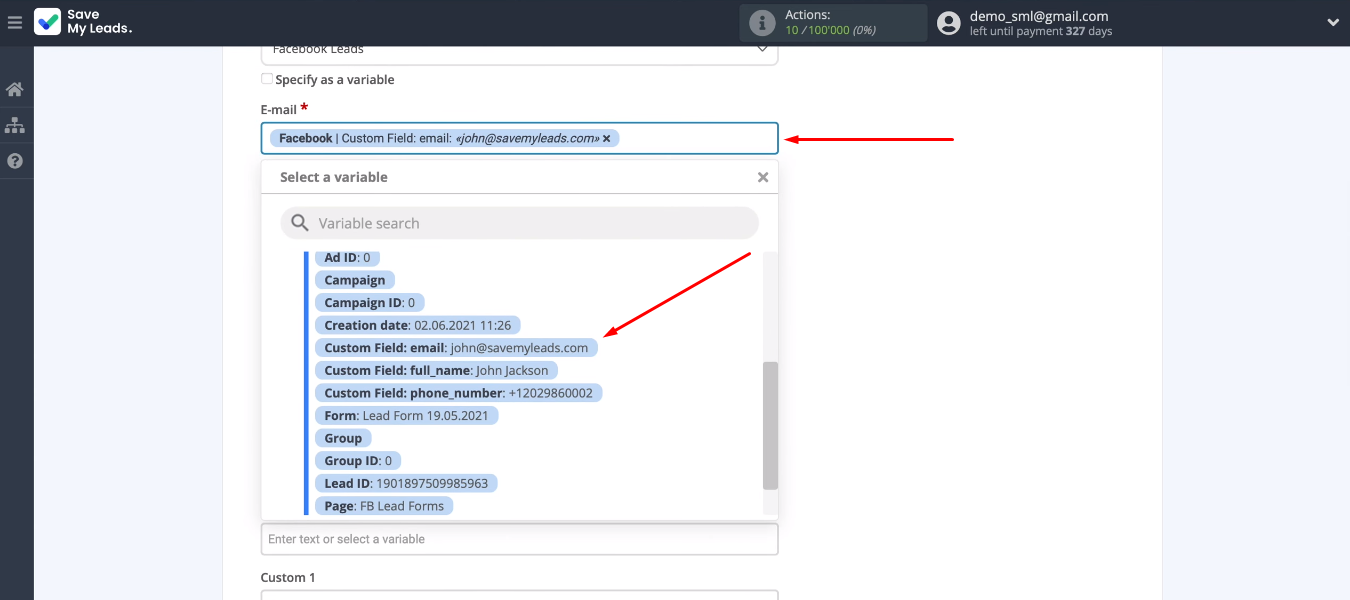Select the Group variable

(x=343, y=438)
